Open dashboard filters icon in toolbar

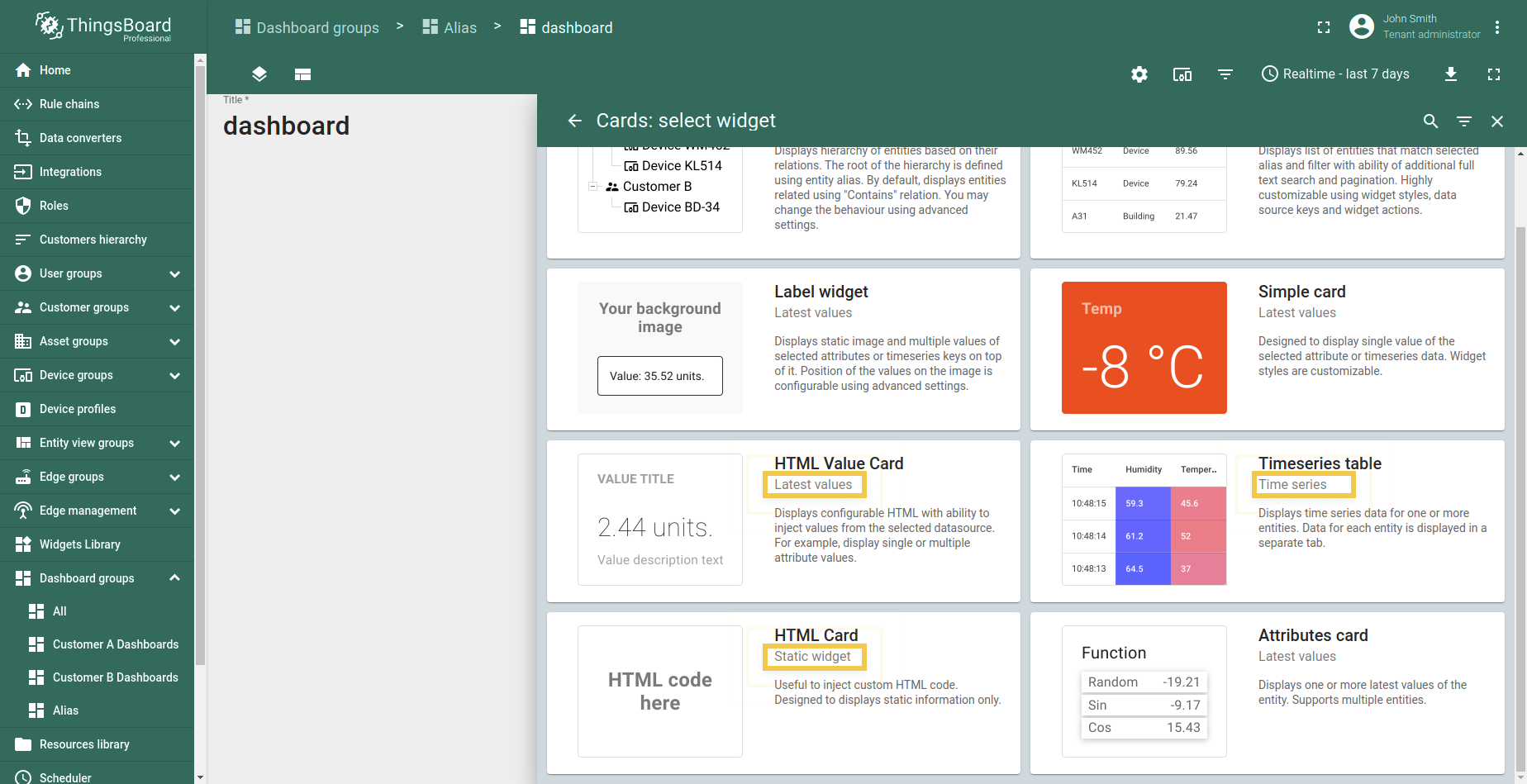coord(1225,74)
